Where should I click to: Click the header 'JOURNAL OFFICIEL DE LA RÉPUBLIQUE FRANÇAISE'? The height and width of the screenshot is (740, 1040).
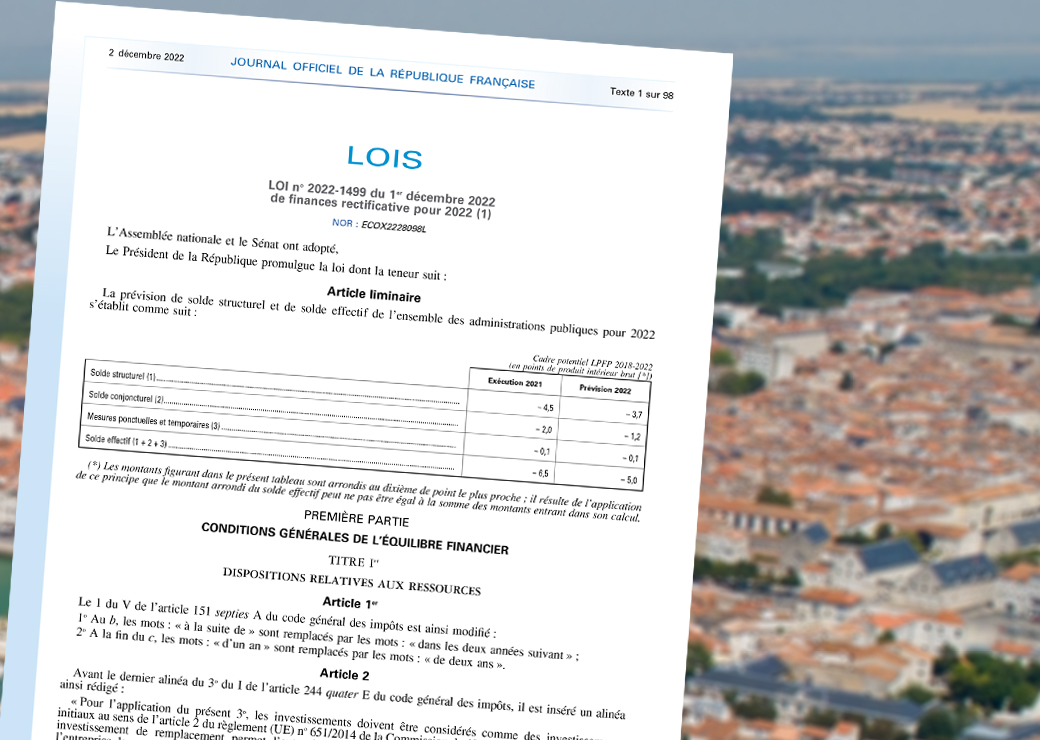[383, 73]
